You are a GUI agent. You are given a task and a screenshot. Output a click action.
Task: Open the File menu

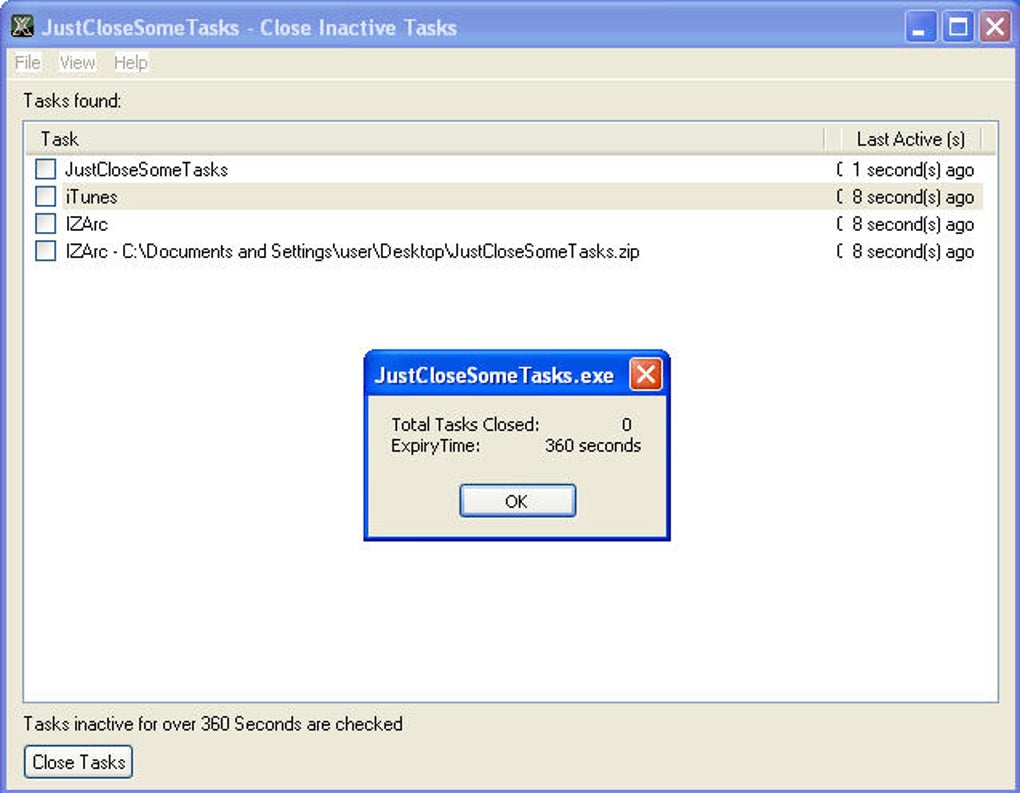pos(27,62)
